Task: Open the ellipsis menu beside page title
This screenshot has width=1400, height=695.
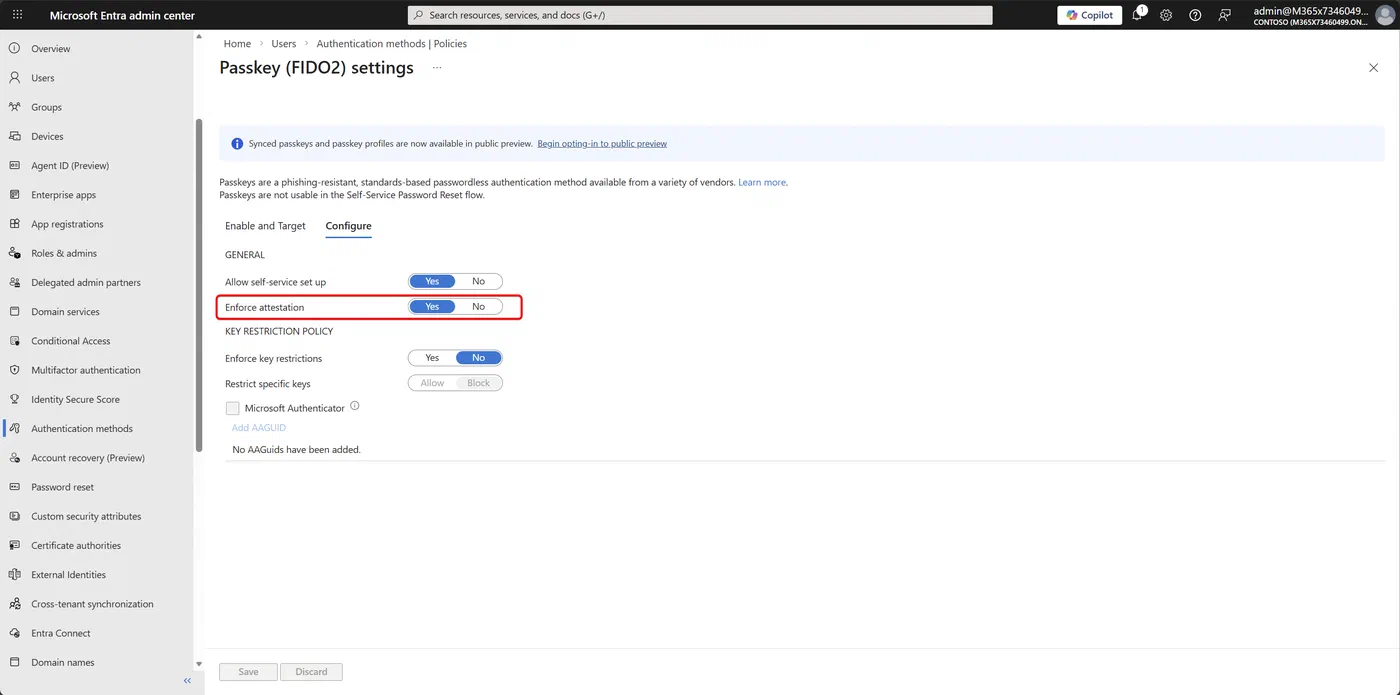Action: (x=436, y=68)
